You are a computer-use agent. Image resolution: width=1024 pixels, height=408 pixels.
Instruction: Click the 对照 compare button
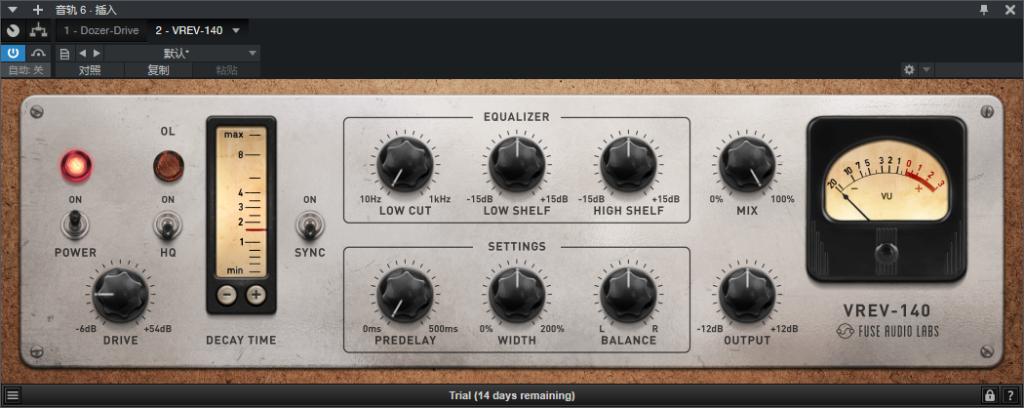click(89, 70)
